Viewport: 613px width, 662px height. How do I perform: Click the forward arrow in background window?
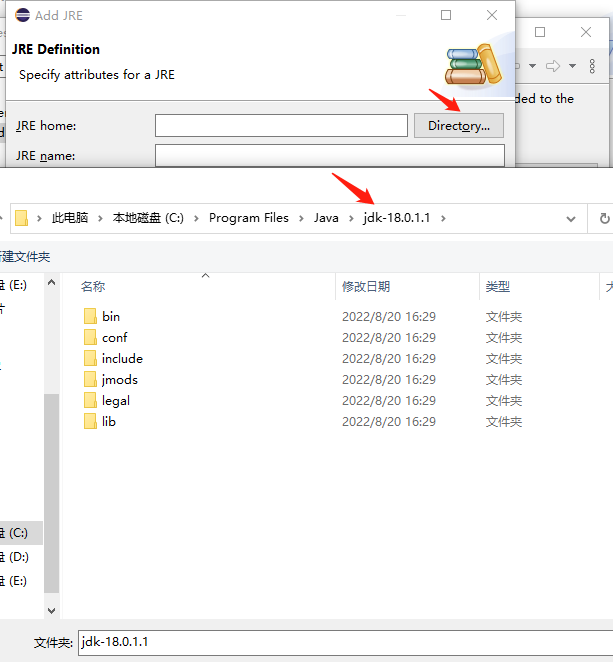pyautogui.click(x=553, y=66)
